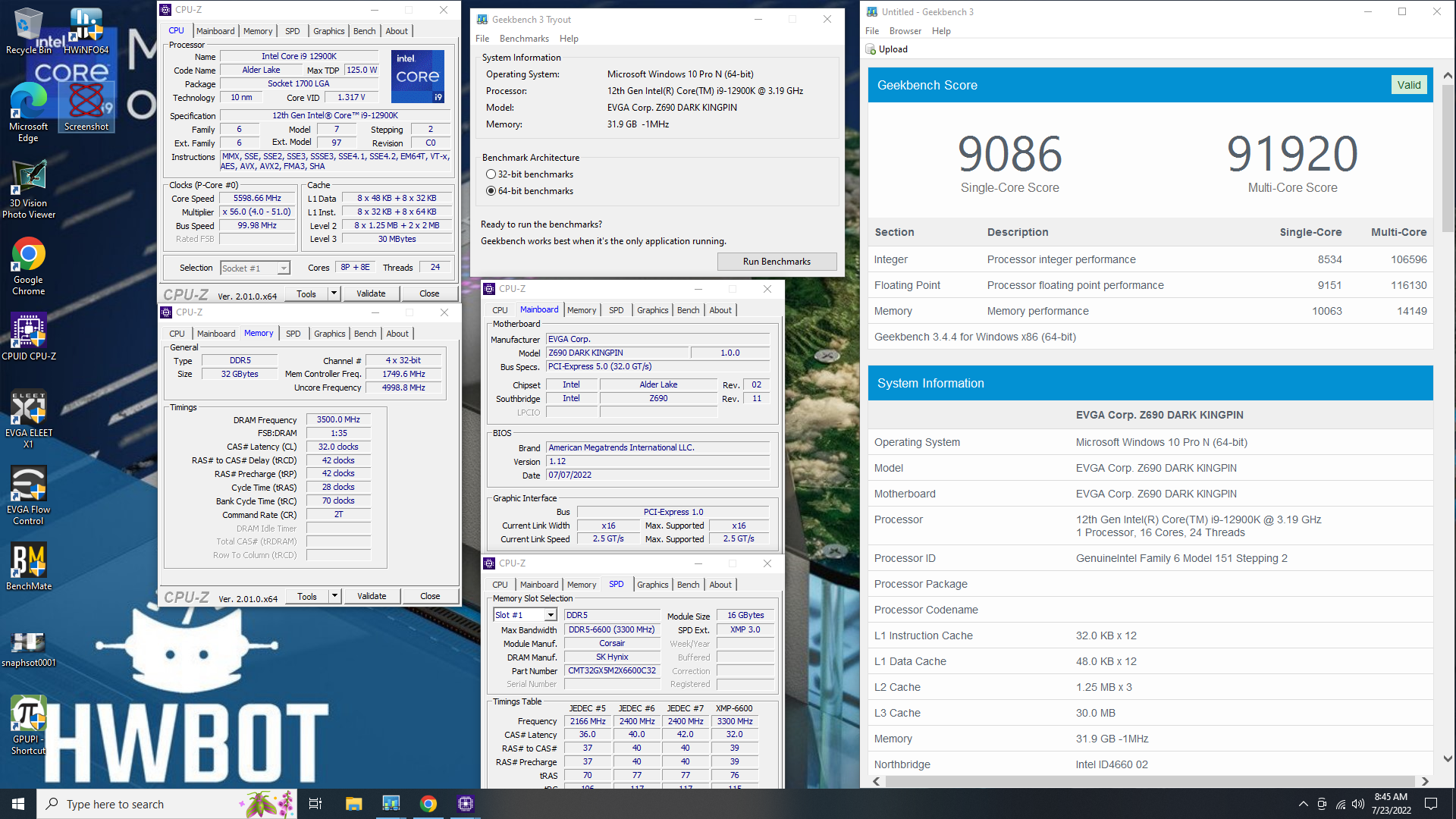This screenshot has width=1456, height=819.
Task: Launch Google Chrome desktop icon
Action: (29, 265)
